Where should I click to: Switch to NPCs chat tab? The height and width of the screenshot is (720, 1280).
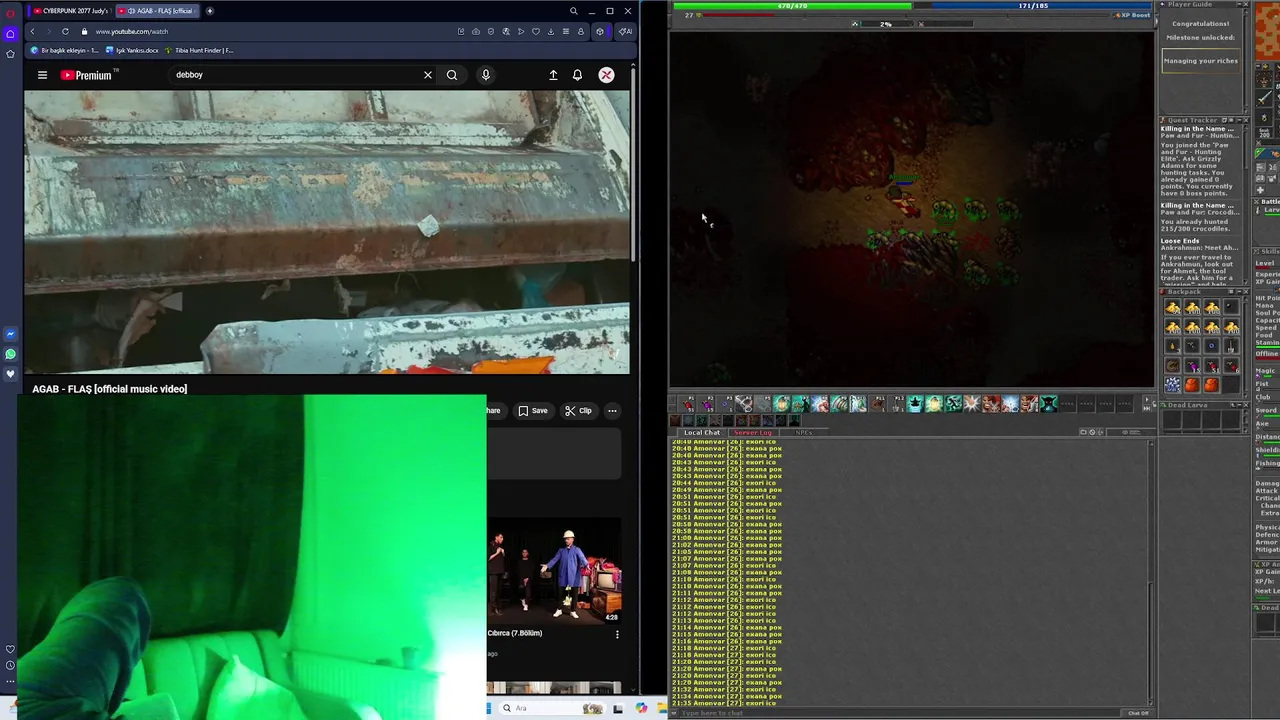point(804,432)
